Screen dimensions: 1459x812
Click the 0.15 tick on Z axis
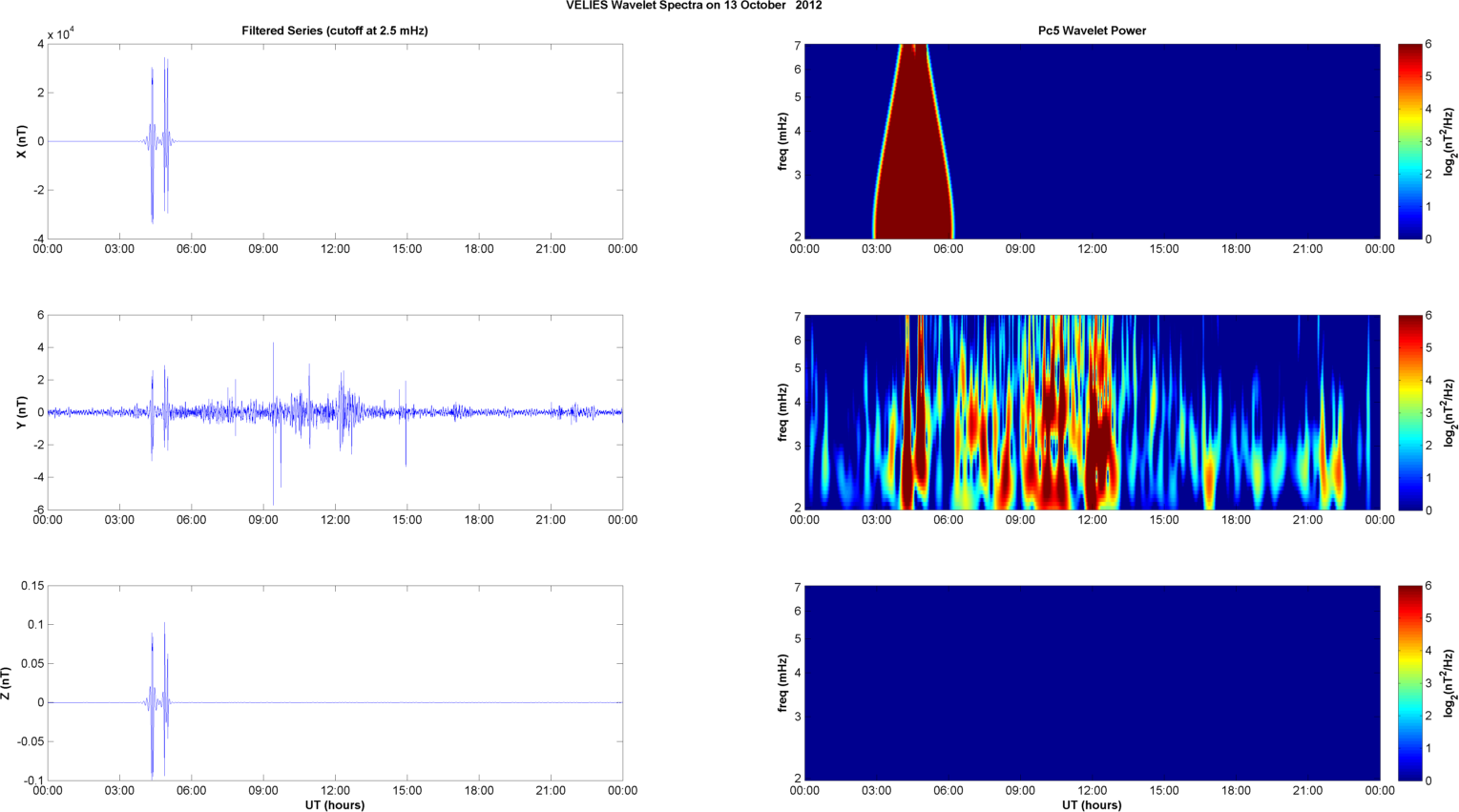click(32, 586)
